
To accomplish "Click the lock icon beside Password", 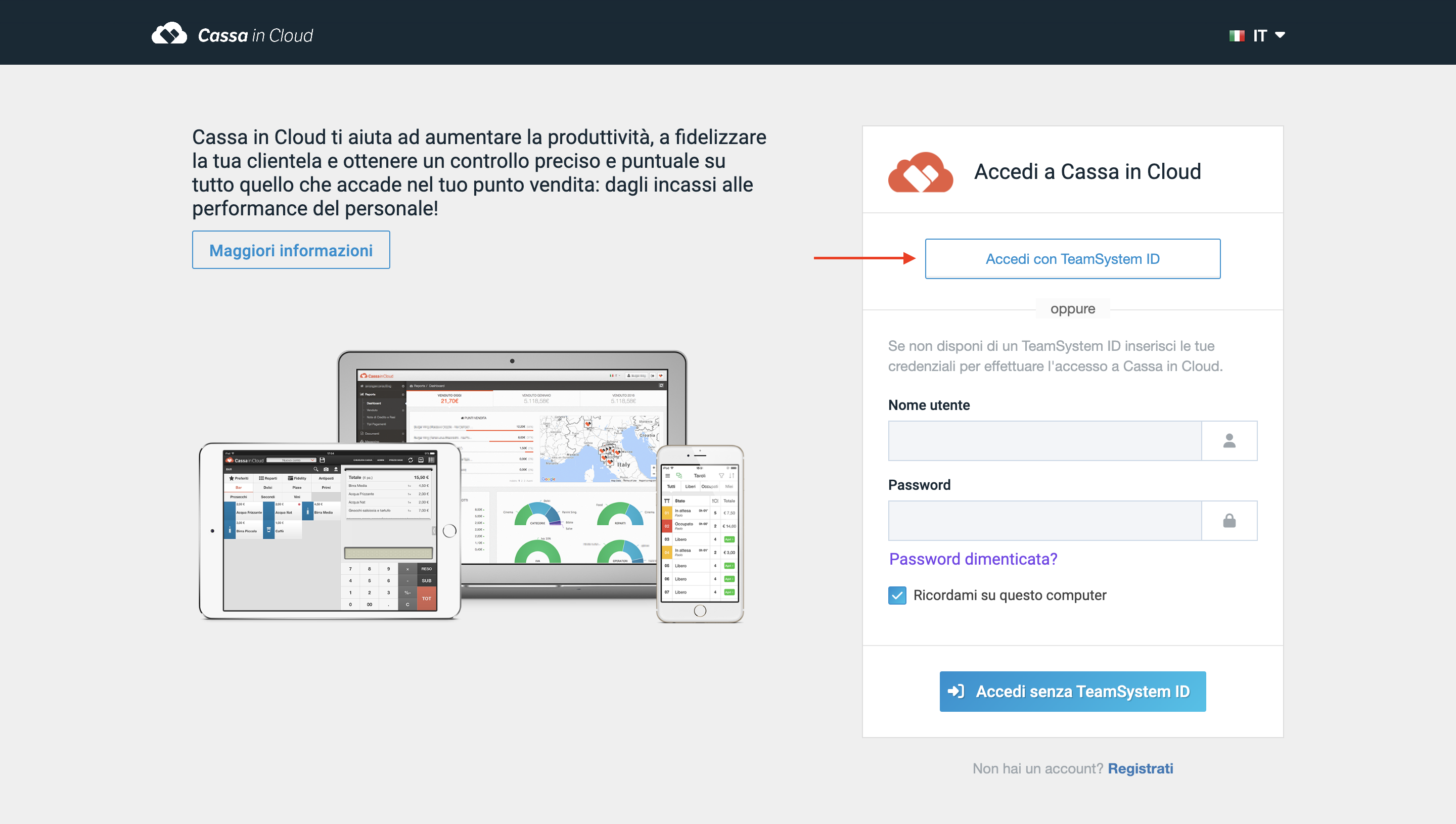I will pyautogui.click(x=1229, y=520).
